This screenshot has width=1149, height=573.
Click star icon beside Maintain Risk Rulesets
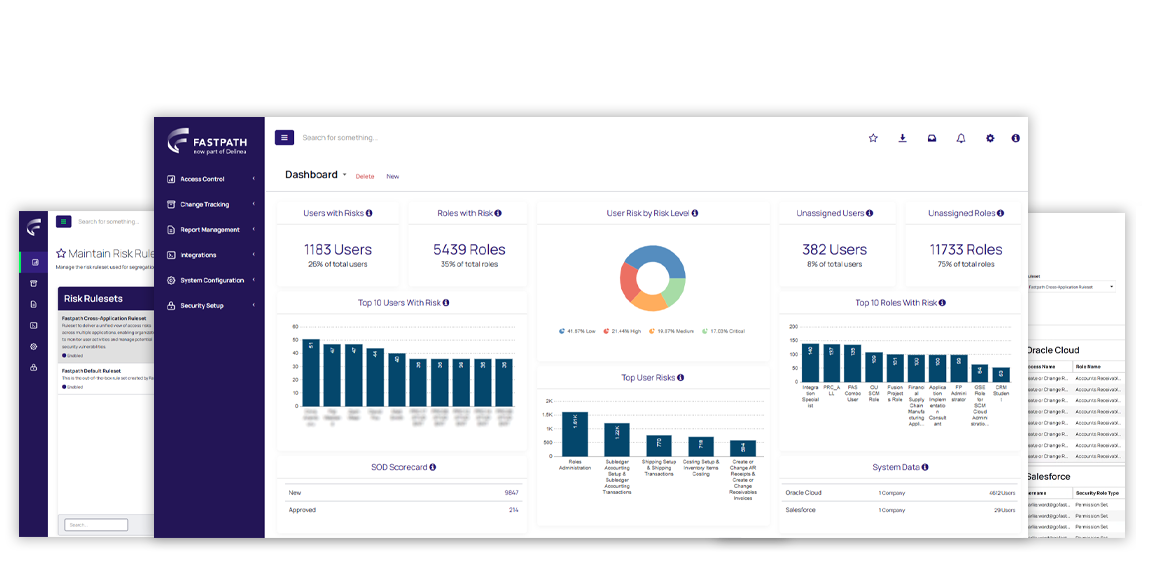point(61,254)
